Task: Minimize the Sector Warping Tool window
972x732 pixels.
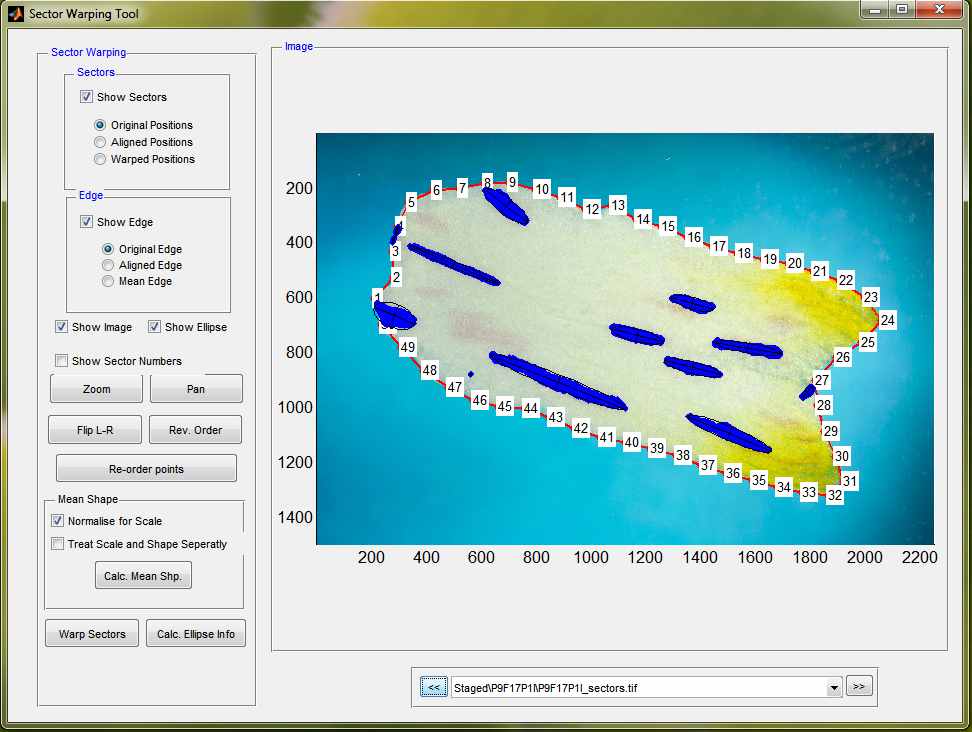Action: [x=876, y=10]
